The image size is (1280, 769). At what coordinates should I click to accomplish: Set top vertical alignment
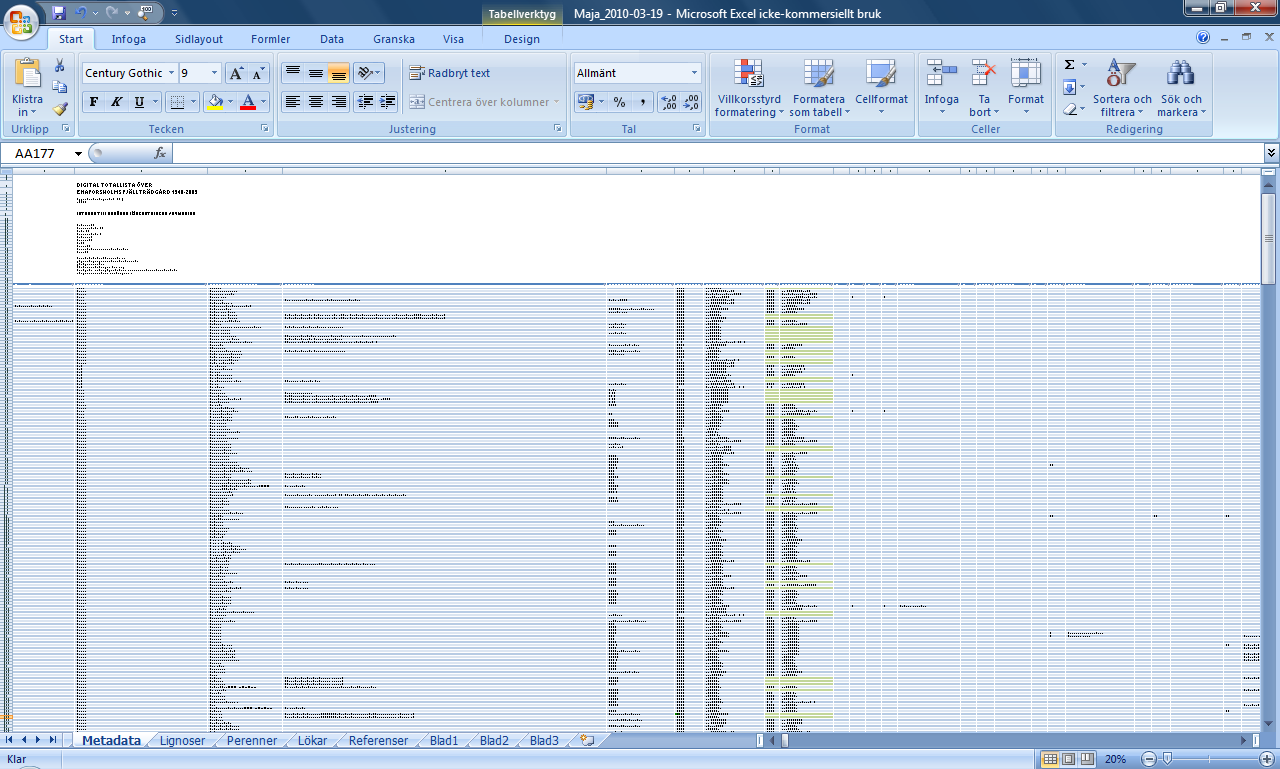tap(292, 73)
